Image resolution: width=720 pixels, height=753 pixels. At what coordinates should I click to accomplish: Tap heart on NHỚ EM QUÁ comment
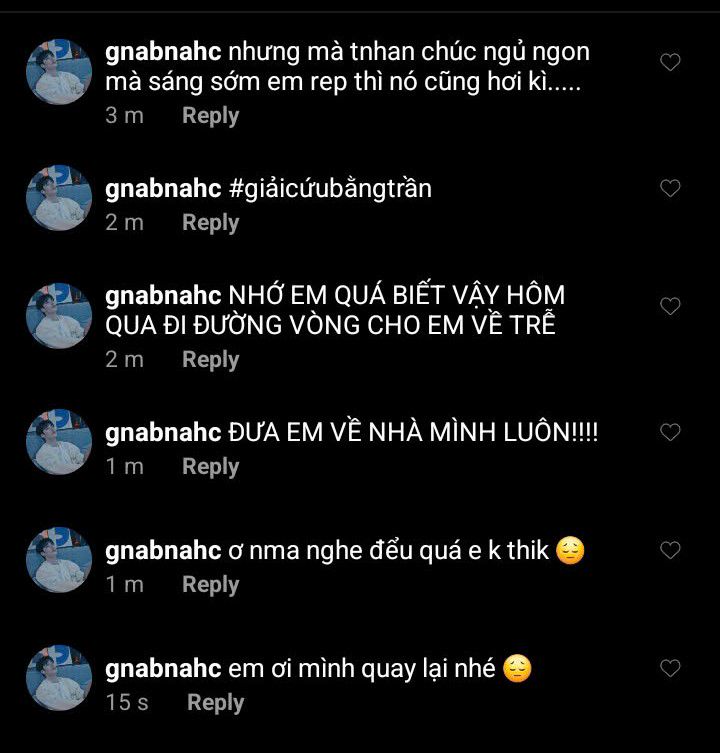pos(670,306)
